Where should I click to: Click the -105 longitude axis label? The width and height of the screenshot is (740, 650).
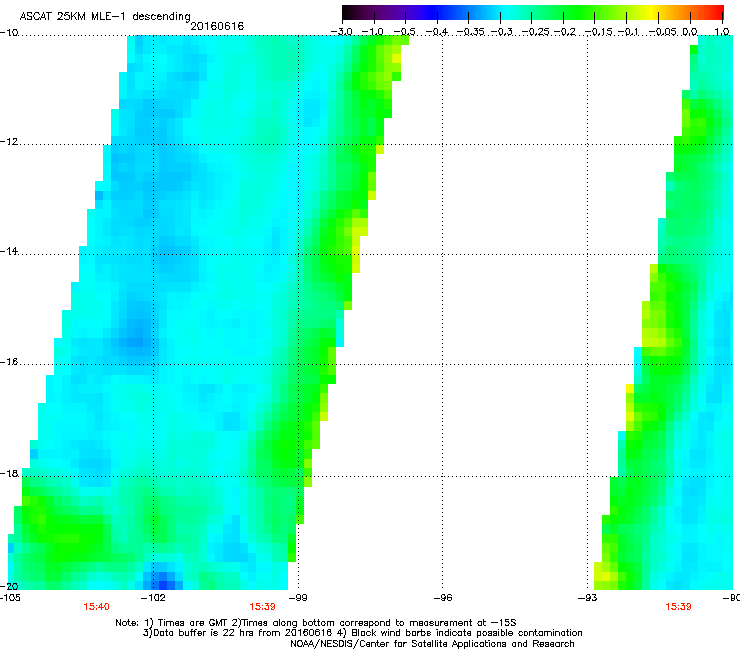point(10,598)
